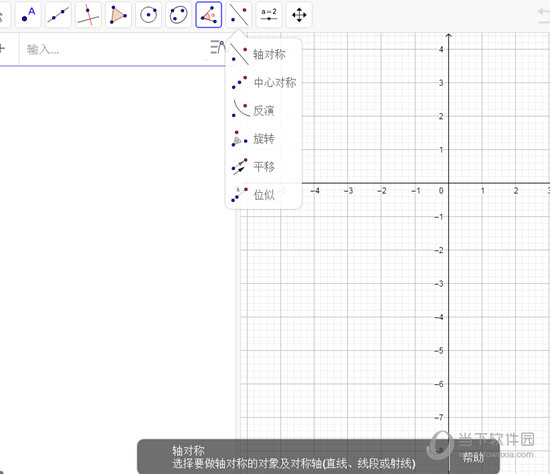
Task: Select the Polygon tool
Action: (x=118, y=15)
